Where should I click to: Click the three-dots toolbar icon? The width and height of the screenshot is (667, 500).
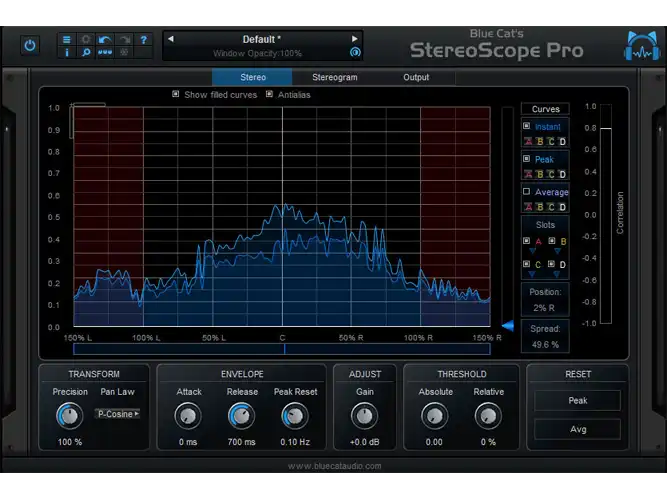[x=105, y=52]
